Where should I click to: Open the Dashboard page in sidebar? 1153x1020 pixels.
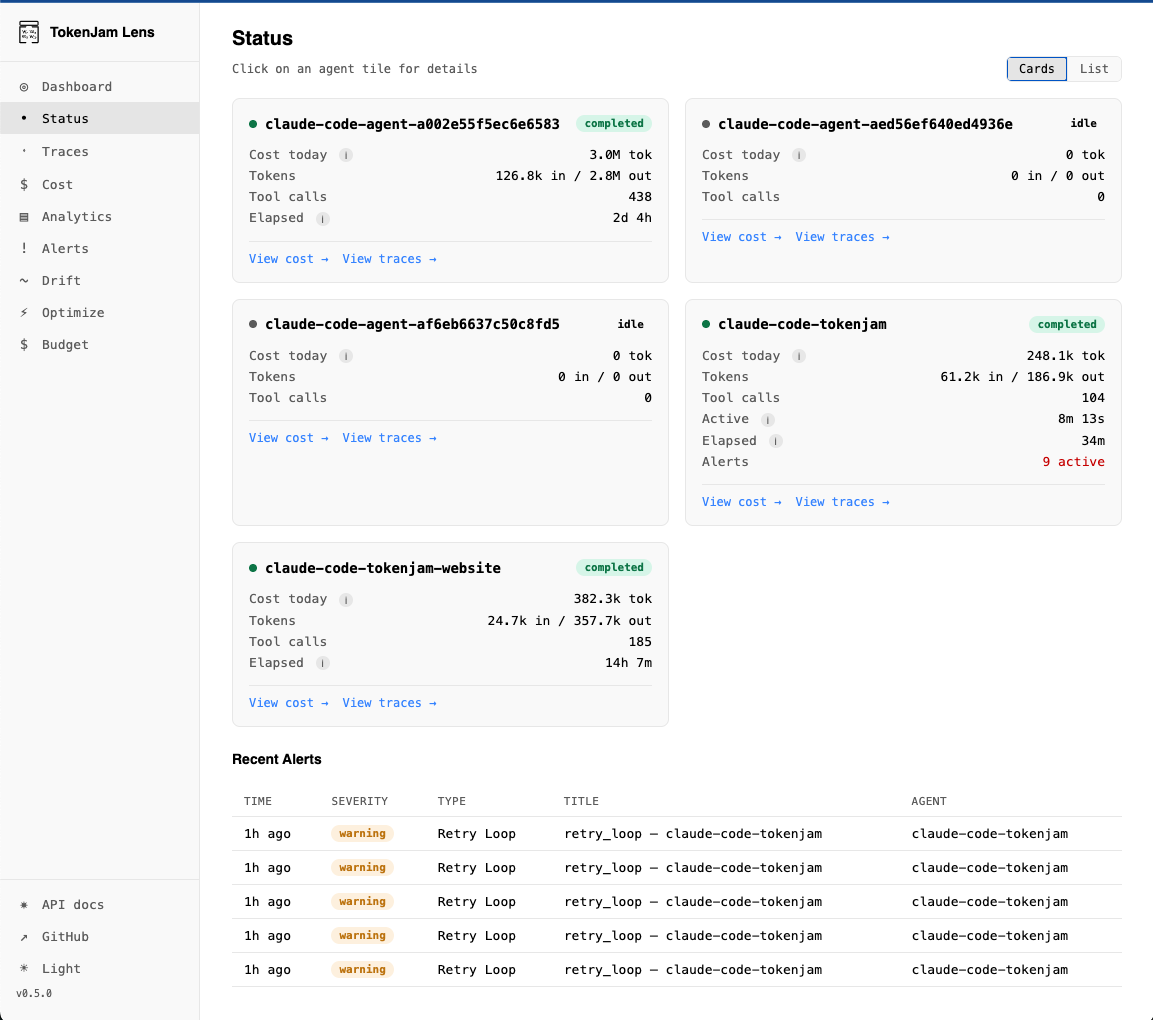[99, 87]
